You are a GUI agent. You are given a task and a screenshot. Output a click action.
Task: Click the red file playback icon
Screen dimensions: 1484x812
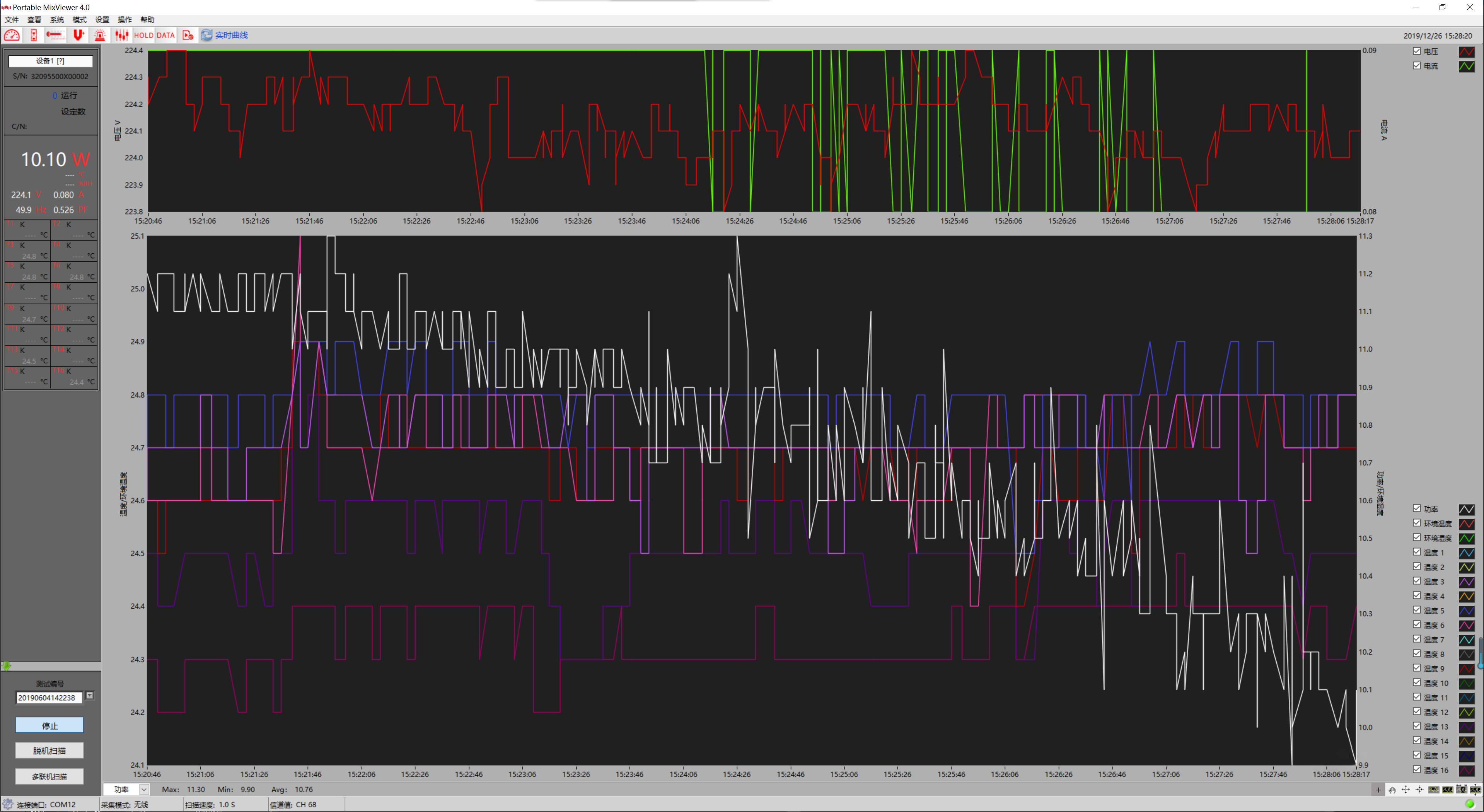[188, 35]
